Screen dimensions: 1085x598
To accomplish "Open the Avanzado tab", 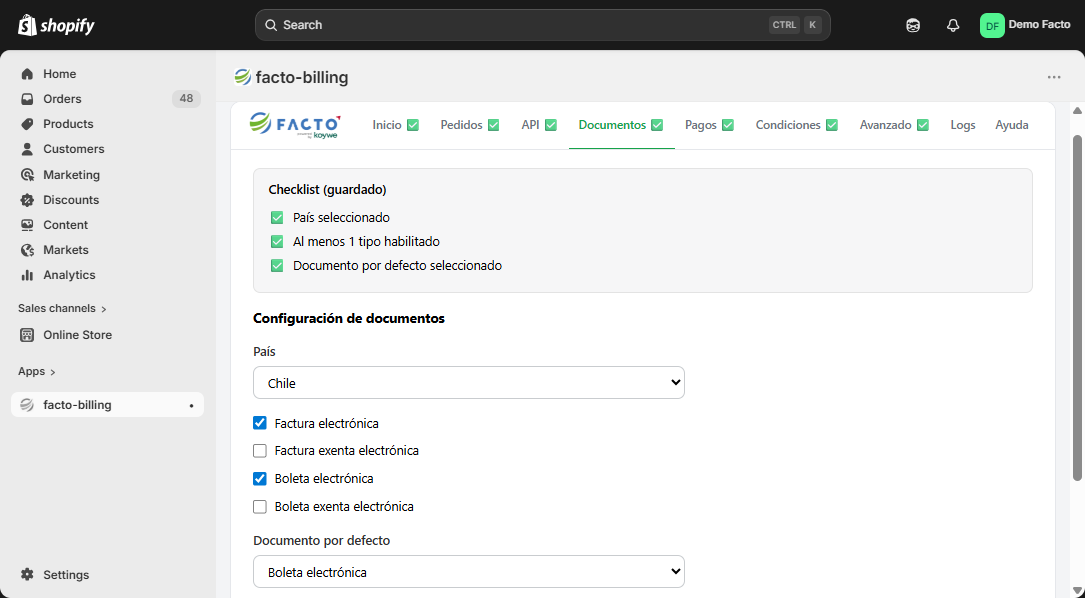I will coord(893,125).
